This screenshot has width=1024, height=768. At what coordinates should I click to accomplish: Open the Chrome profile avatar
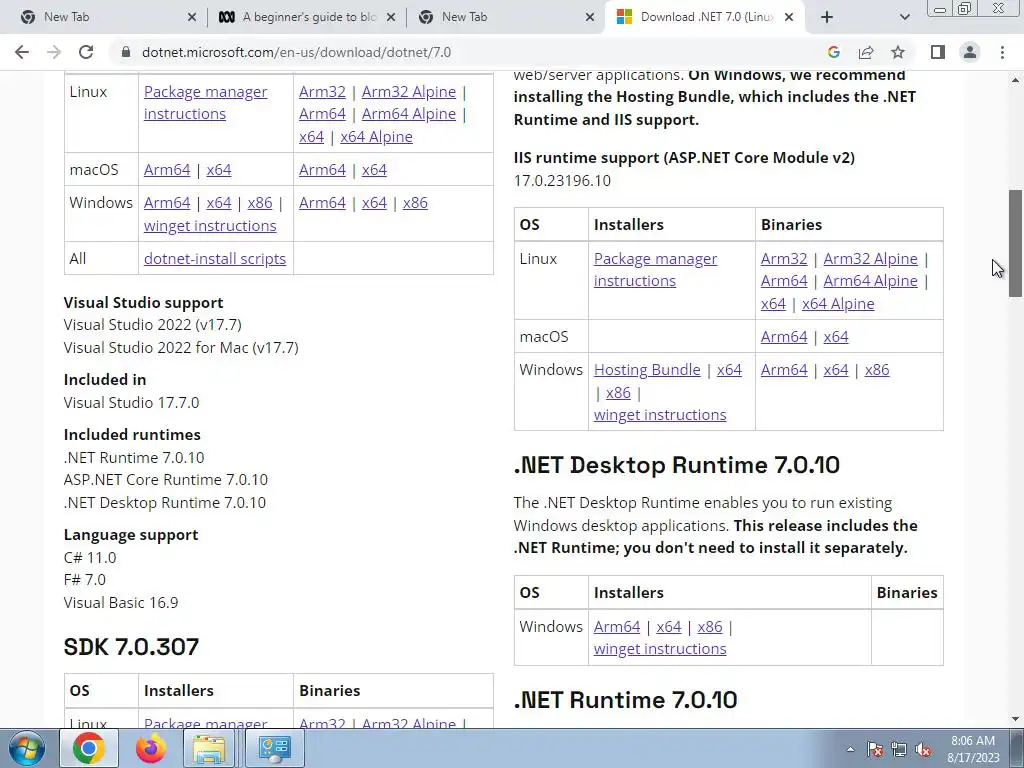(x=970, y=52)
